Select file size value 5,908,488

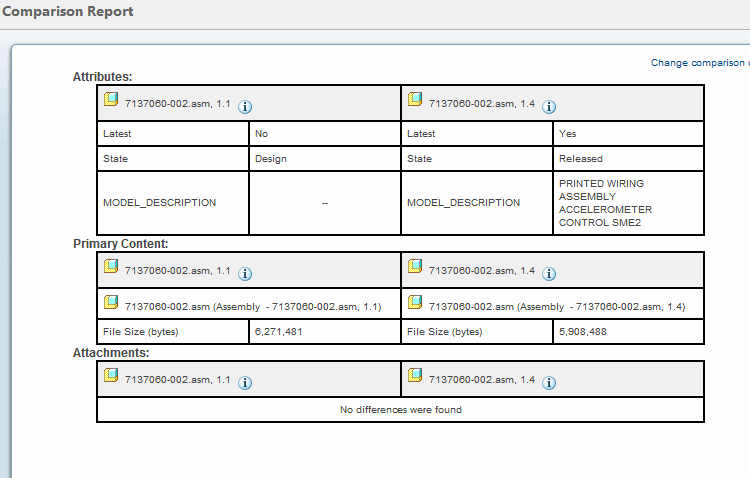pos(583,332)
